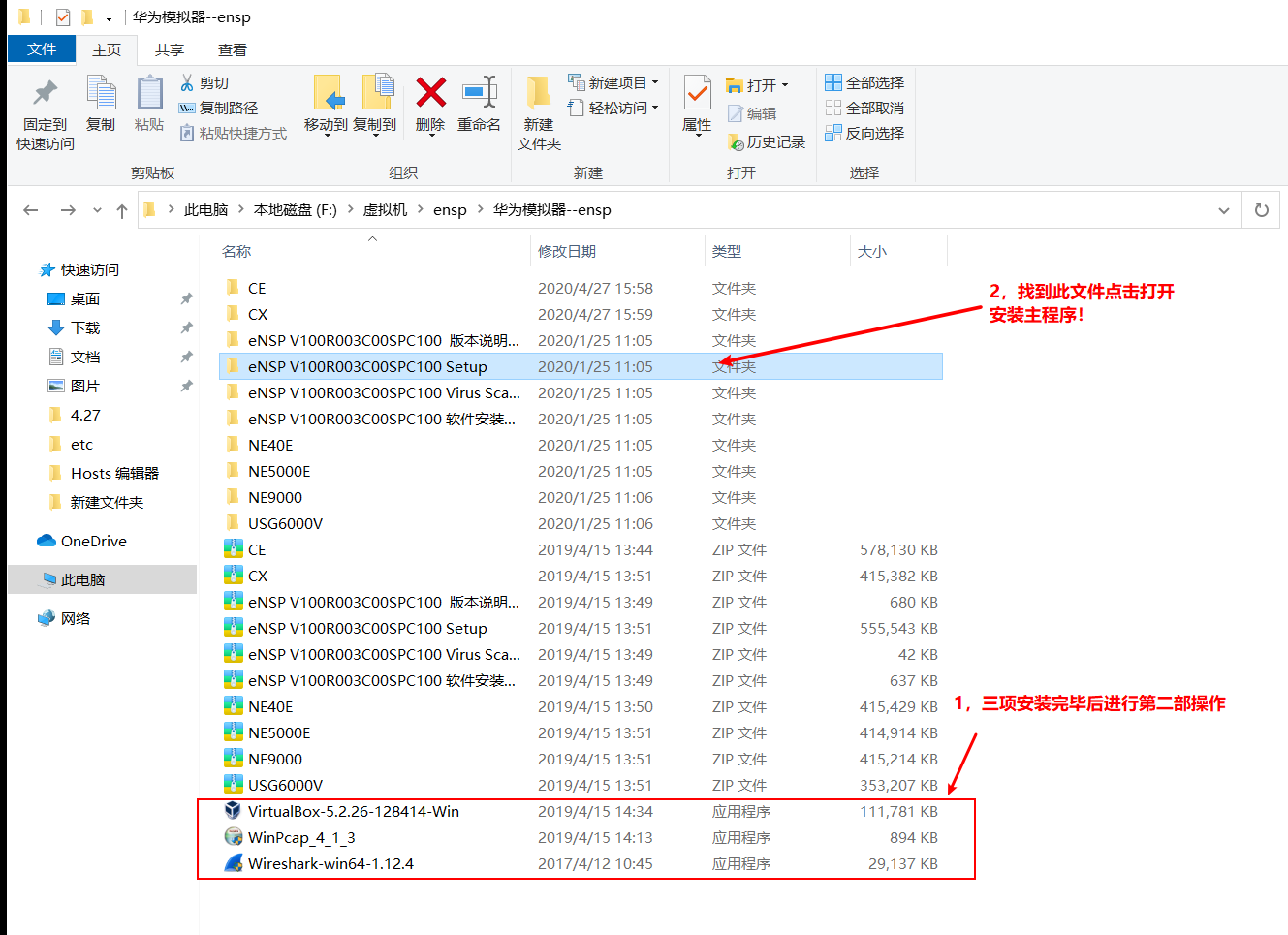Click Edit (编辑) in the ribbon
1288x935 pixels.
pyautogui.click(x=752, y=113)
